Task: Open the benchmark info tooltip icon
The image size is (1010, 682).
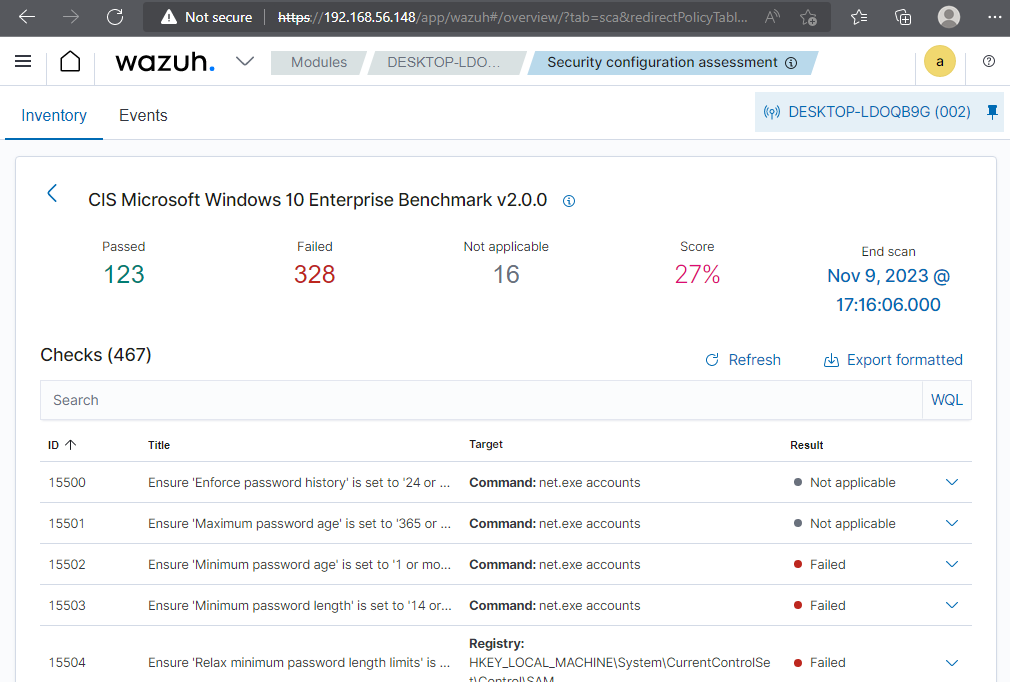Action: [568, 201]
